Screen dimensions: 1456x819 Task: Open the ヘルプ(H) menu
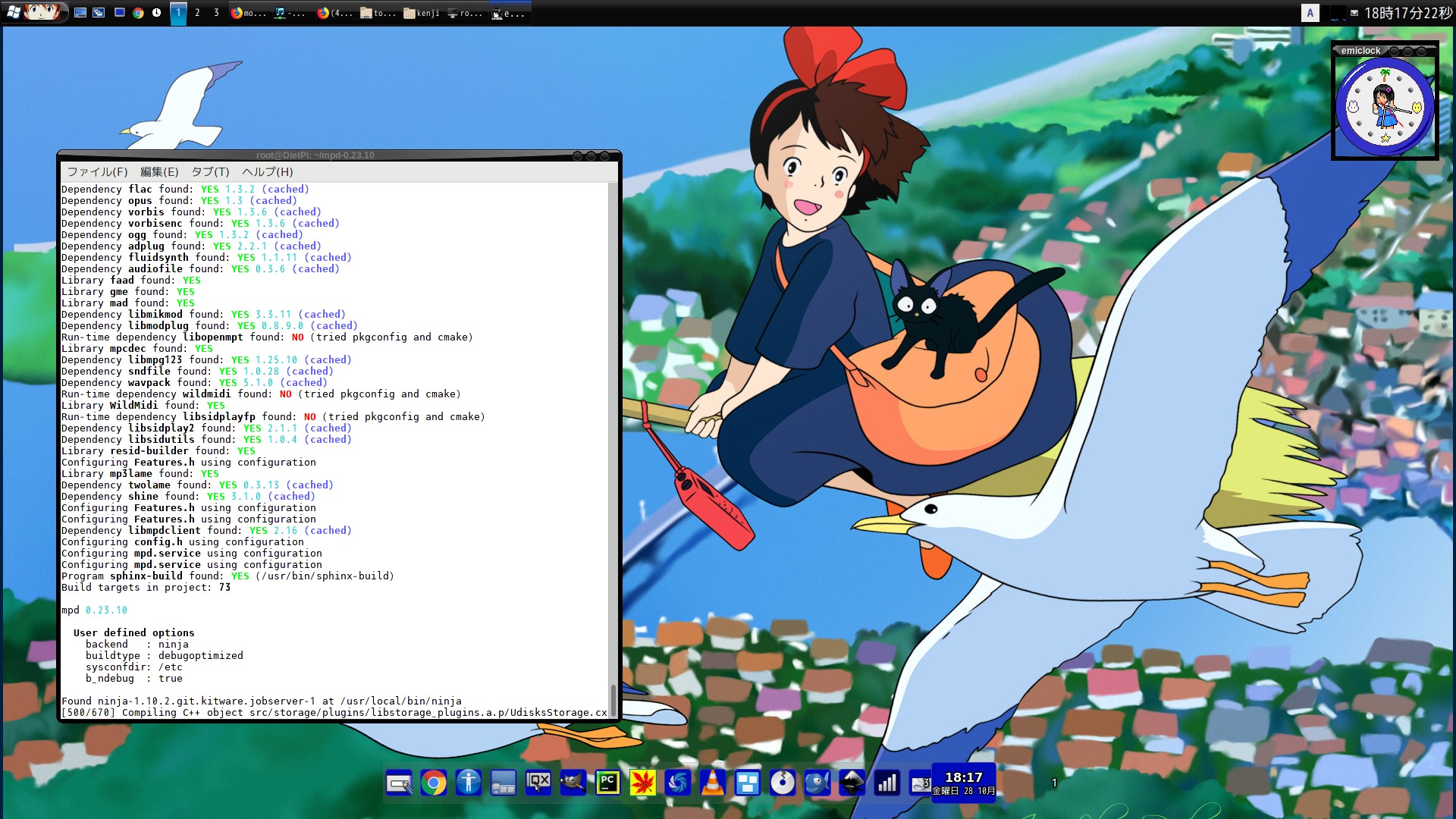(267, 172)
